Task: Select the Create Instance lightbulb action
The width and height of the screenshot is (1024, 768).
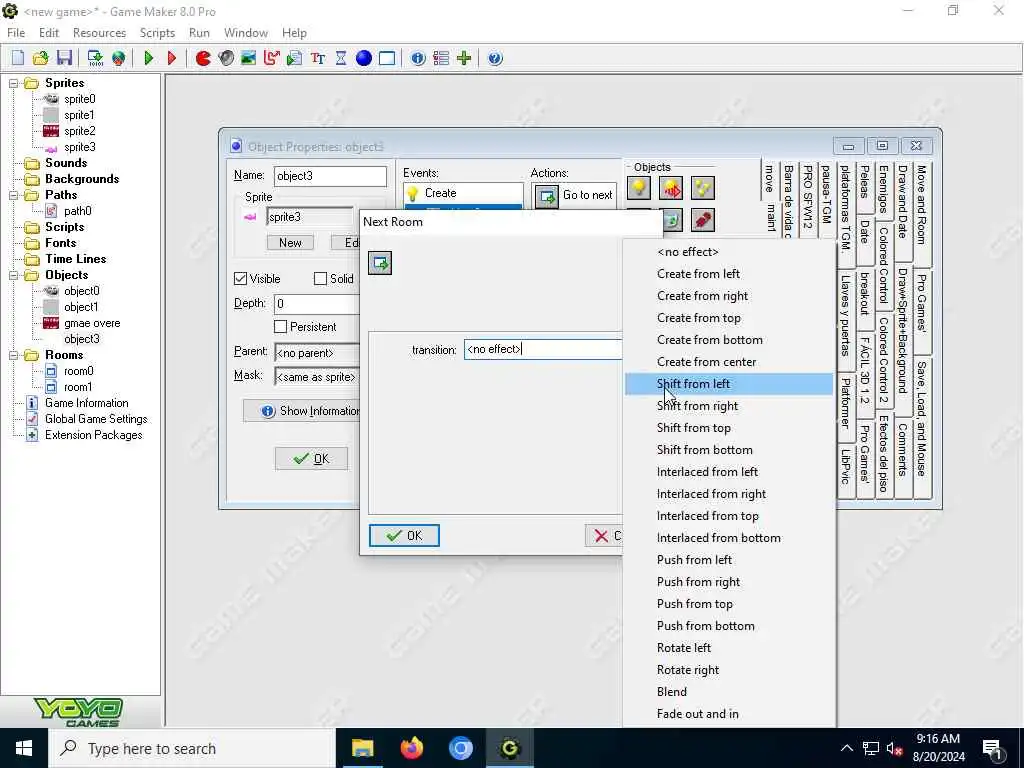Action: (x=639, y=188)
